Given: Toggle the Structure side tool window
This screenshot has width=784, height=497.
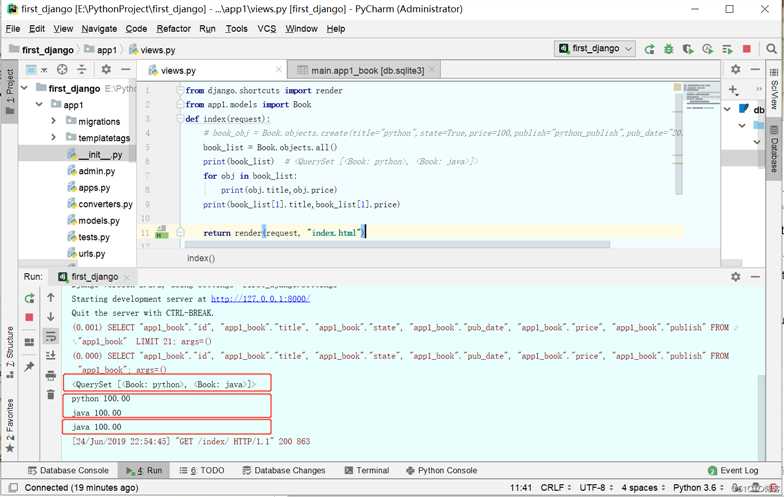Looking at the screenshot, I should (x=10, y=352).
